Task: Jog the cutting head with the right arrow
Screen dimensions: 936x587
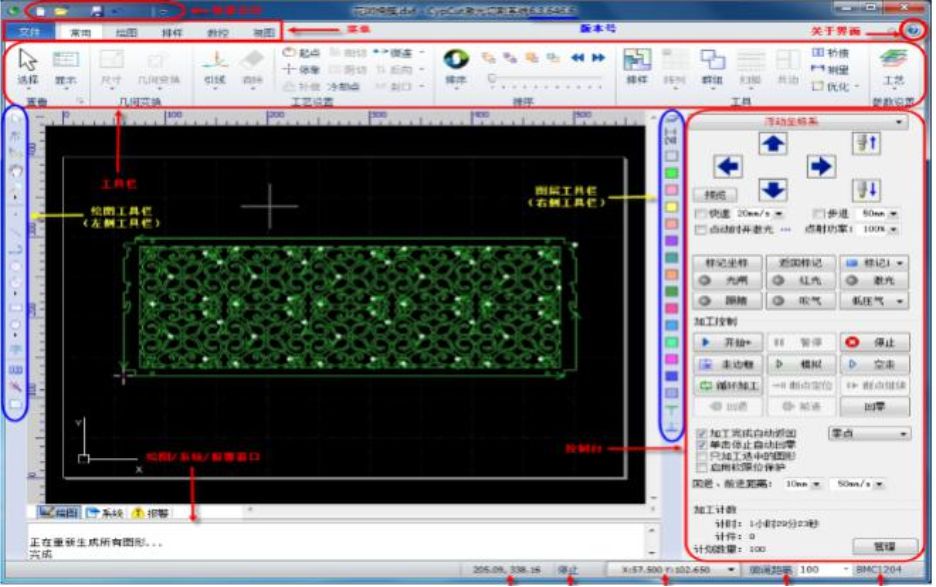Action: 820,167
